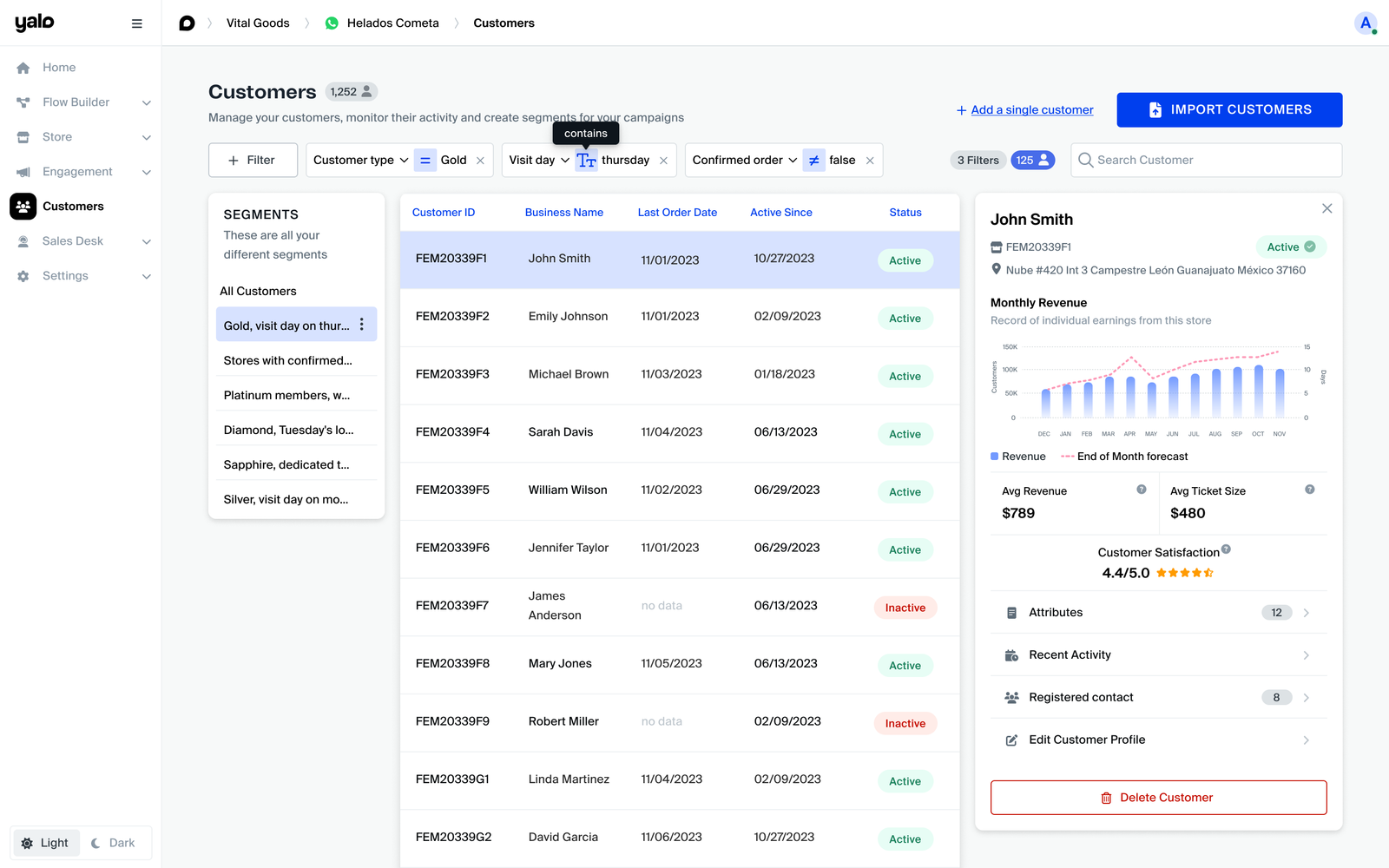Click the 3 Filters badge

coord(978,160)
